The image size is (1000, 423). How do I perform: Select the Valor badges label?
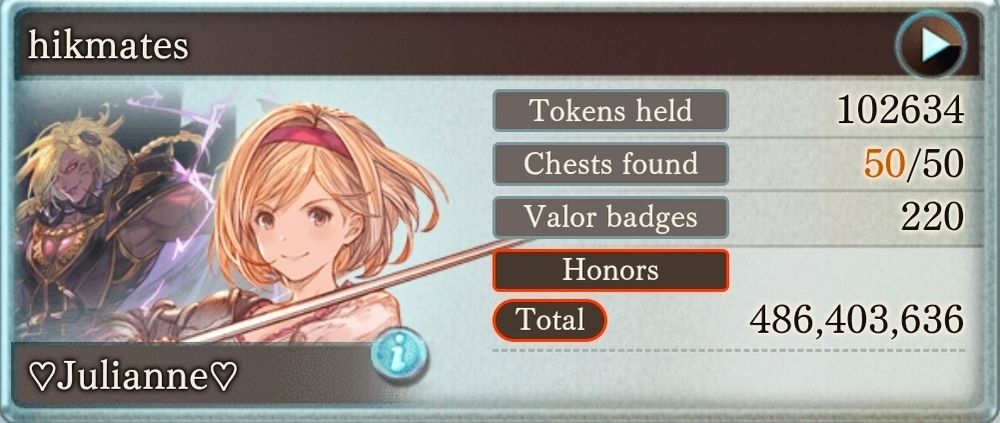610,218
